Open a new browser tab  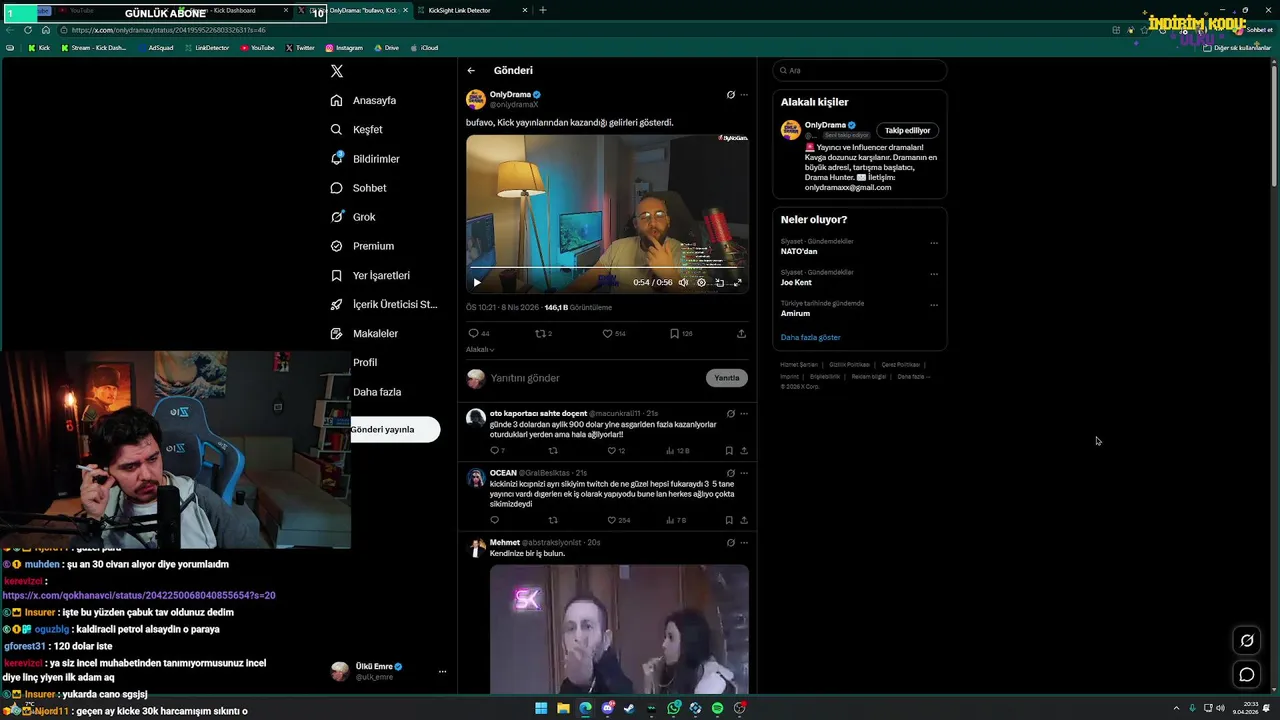click(543, 10)
